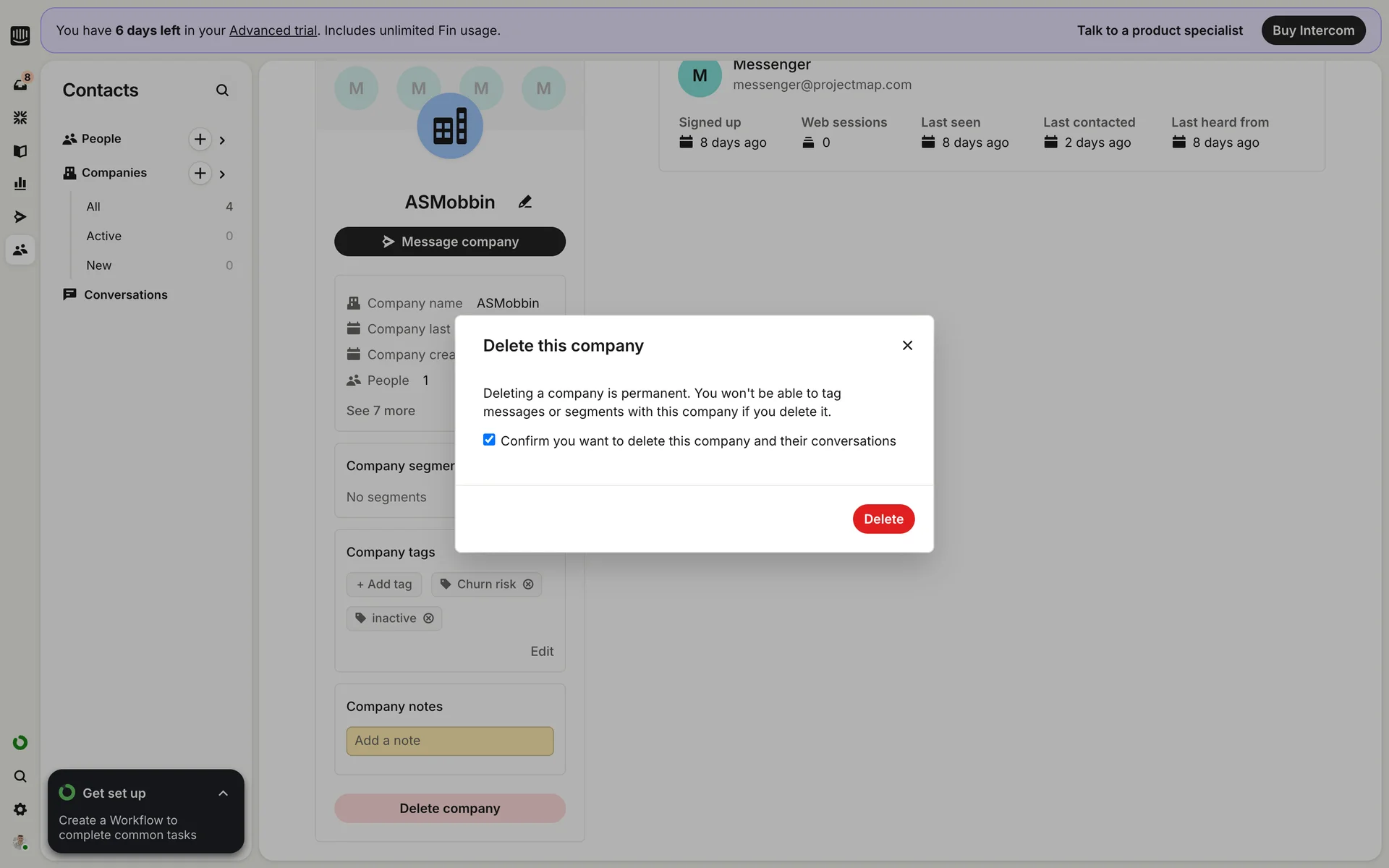Expand the People section chevron
The width and height of the screenshot is (1389, 868).
pyautogui.click(x=222, y=140)
